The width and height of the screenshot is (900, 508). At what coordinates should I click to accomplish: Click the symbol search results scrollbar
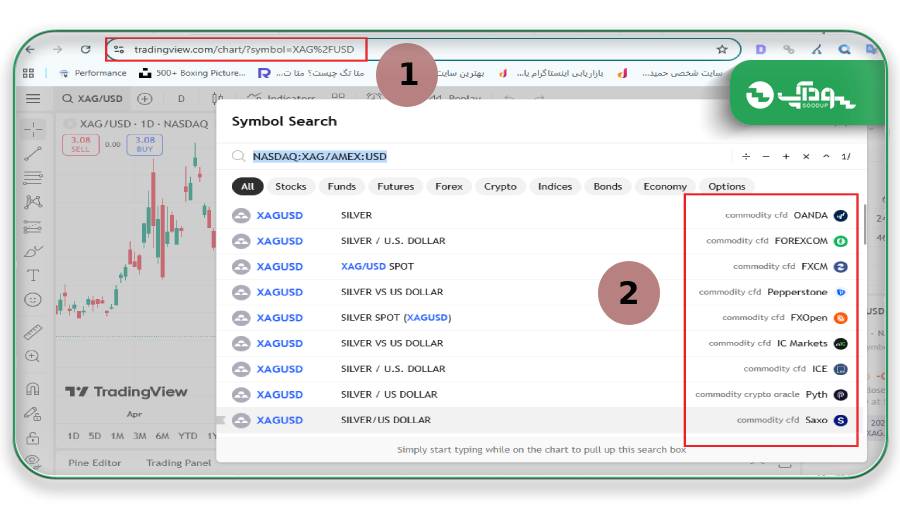(x=864, y=224)
